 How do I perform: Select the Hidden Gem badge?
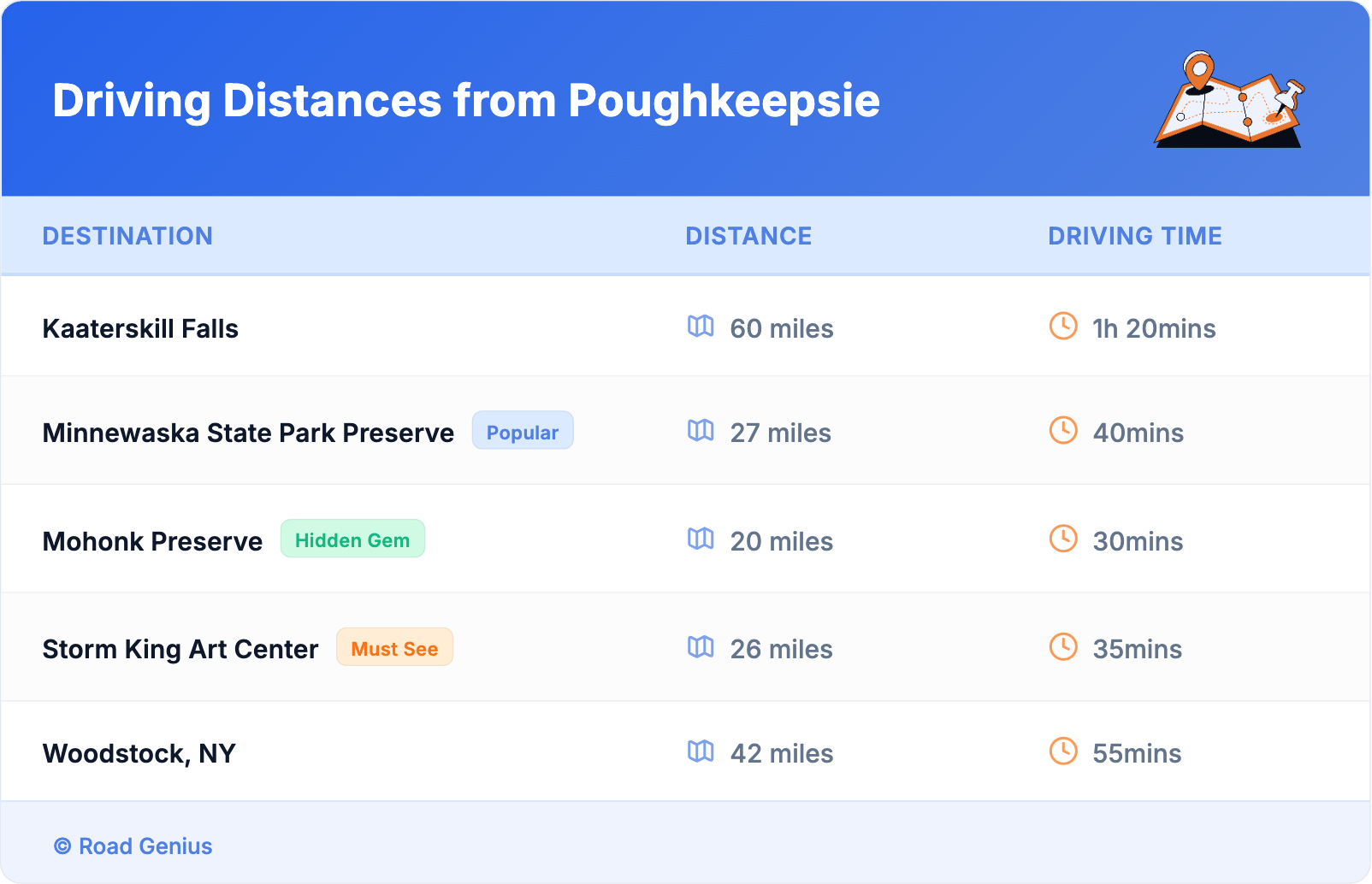pyautogui.click(x=352, y=539)
